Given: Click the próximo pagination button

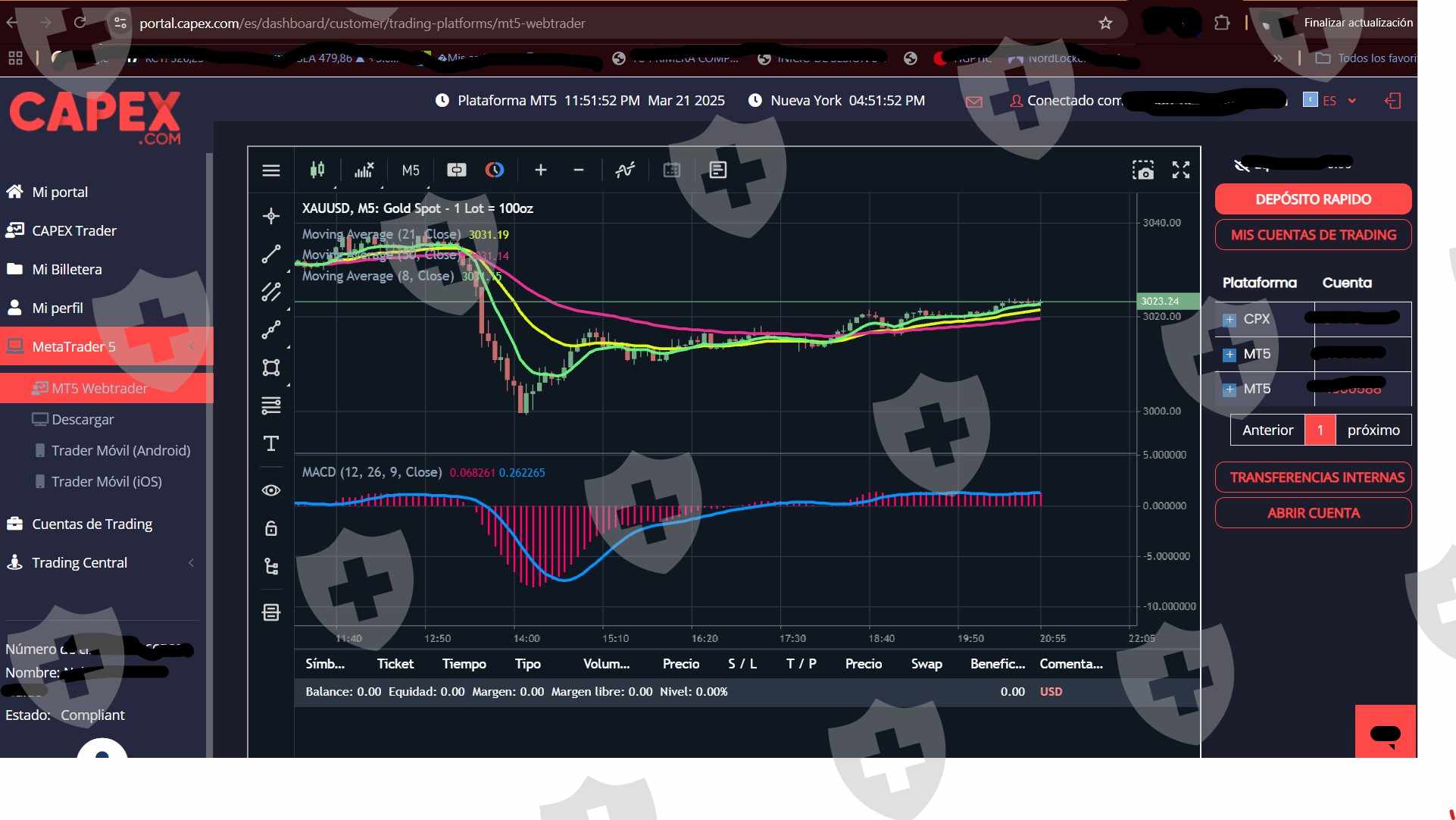Looking at the screenshot, I should [x=1373, y=430].
